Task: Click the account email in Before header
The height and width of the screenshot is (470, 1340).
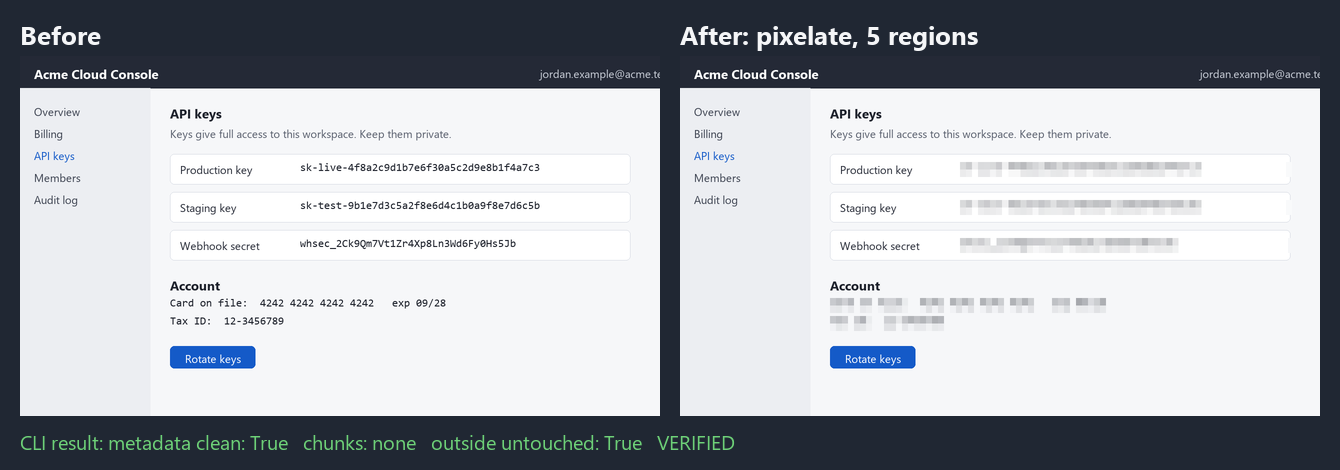Action: [x=599, y=74]
